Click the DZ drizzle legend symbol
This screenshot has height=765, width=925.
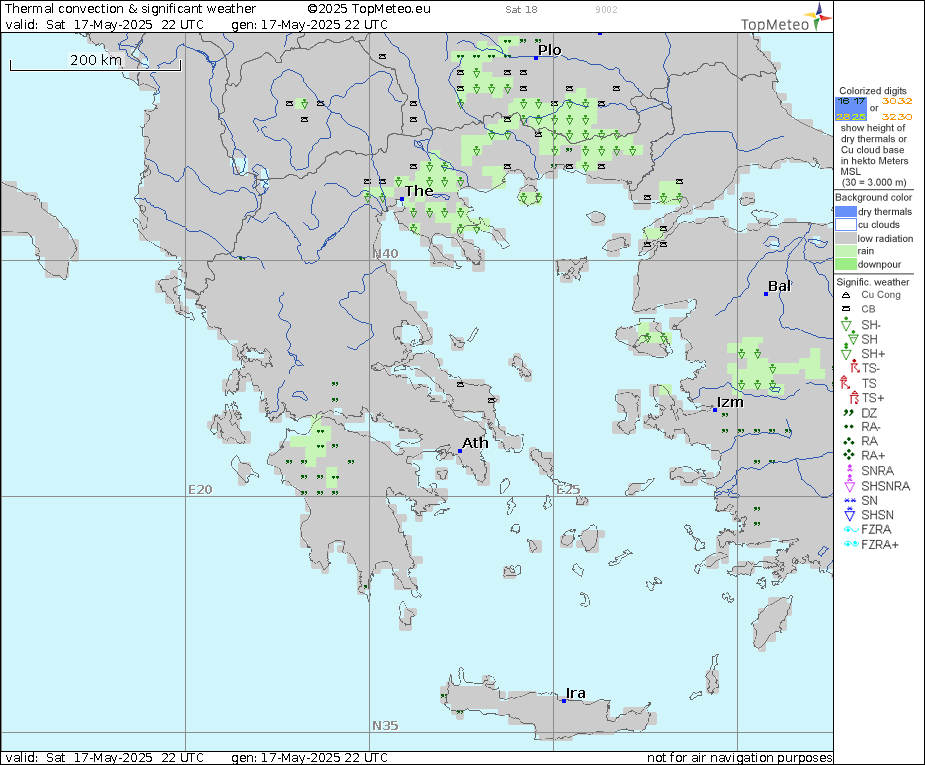[848, 413]
